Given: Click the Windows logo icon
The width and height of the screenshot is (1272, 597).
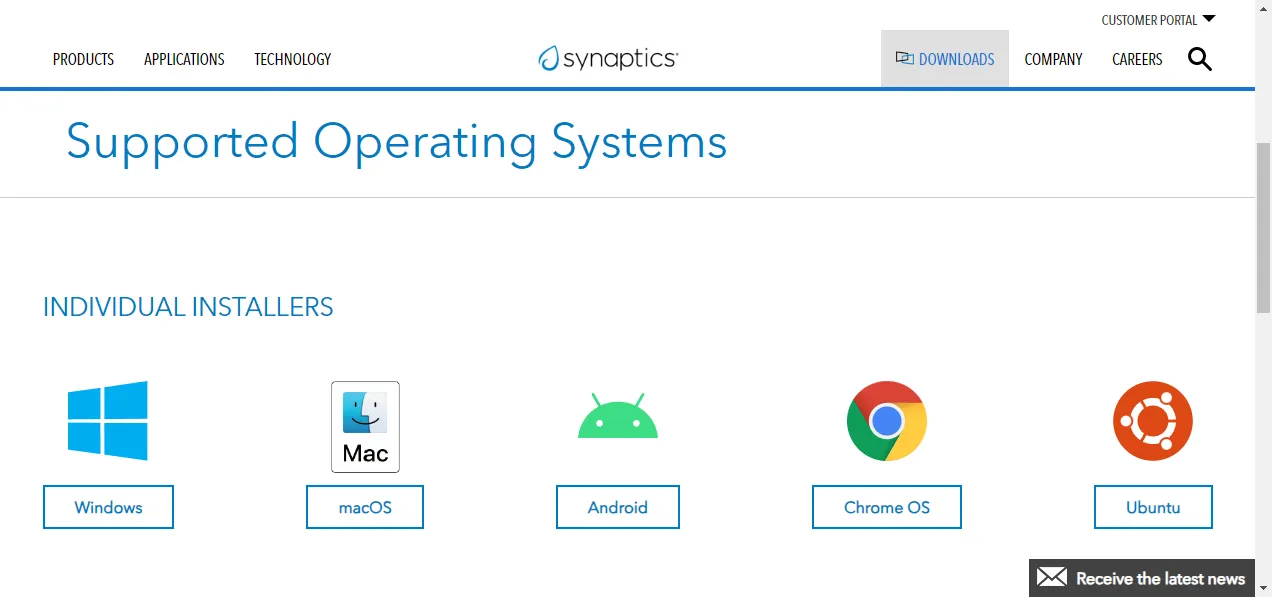Looking at the screenshot, I should click(108, 421).
